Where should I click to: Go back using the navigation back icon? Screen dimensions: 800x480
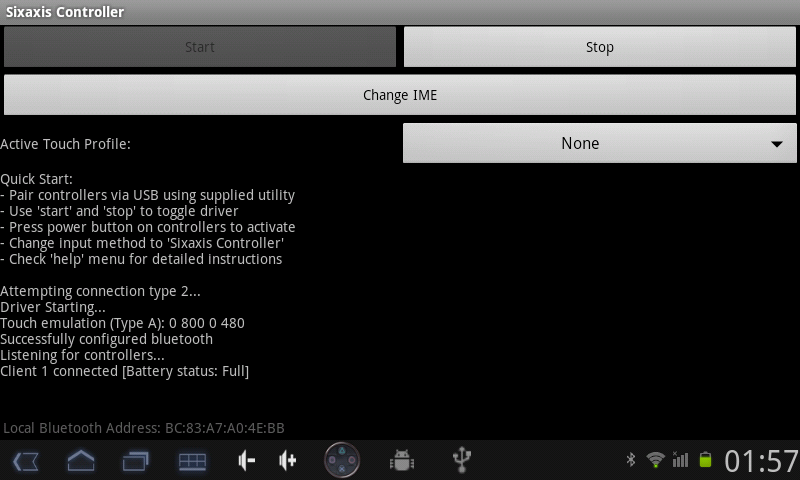(x=26, y=462)
